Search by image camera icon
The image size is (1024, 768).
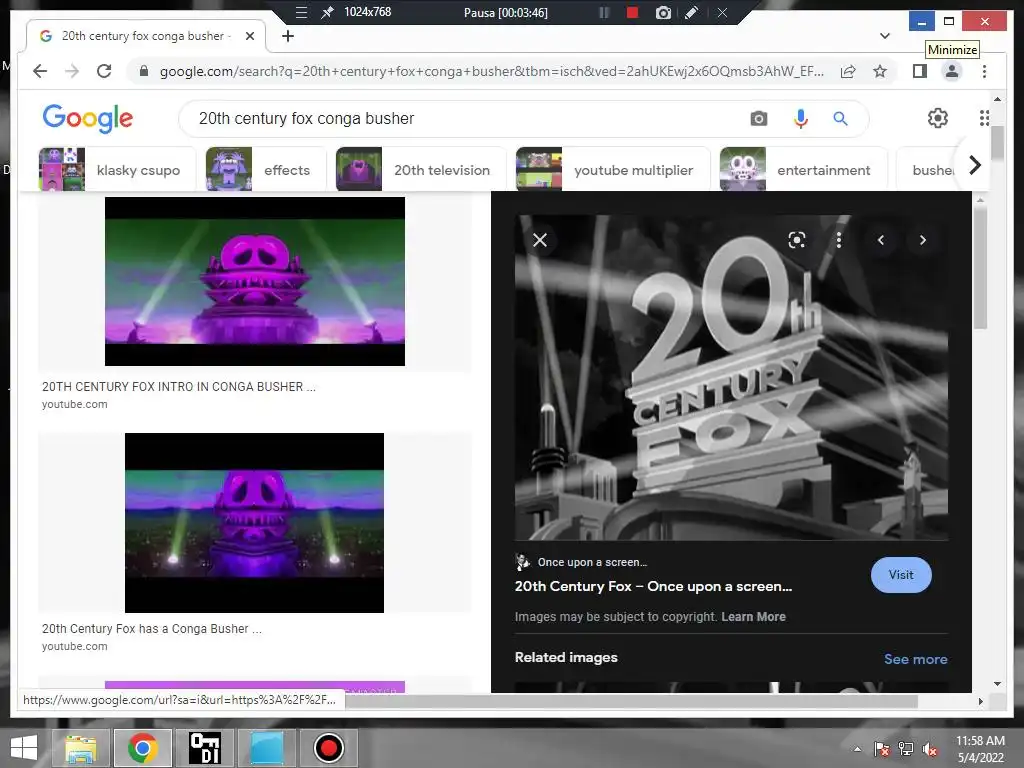coord(758,118)
